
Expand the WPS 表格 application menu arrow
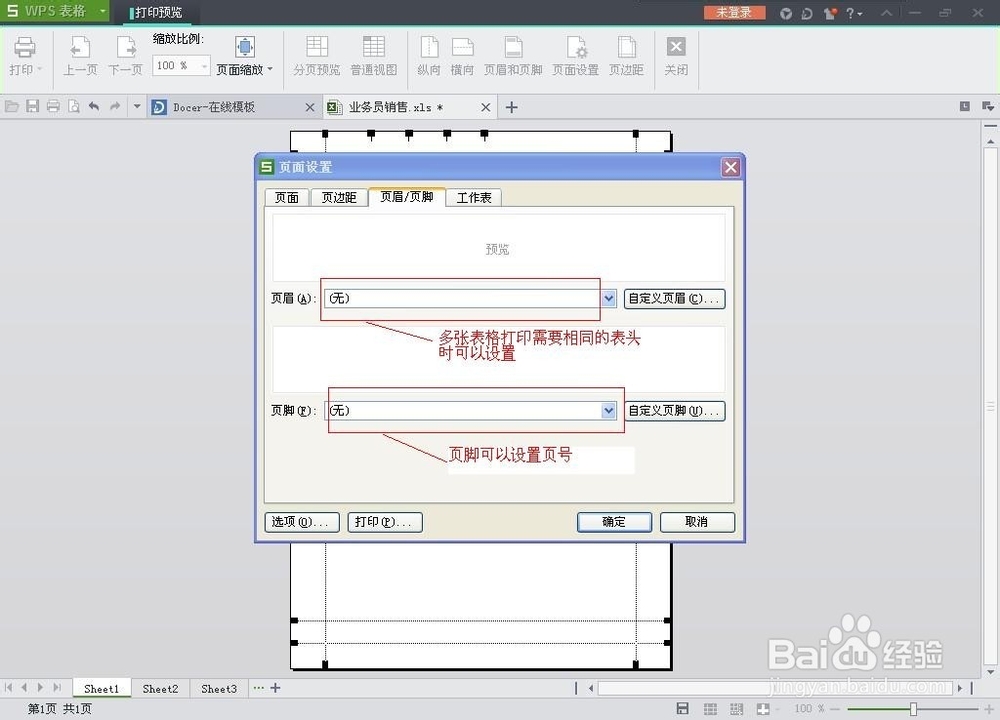103,11
